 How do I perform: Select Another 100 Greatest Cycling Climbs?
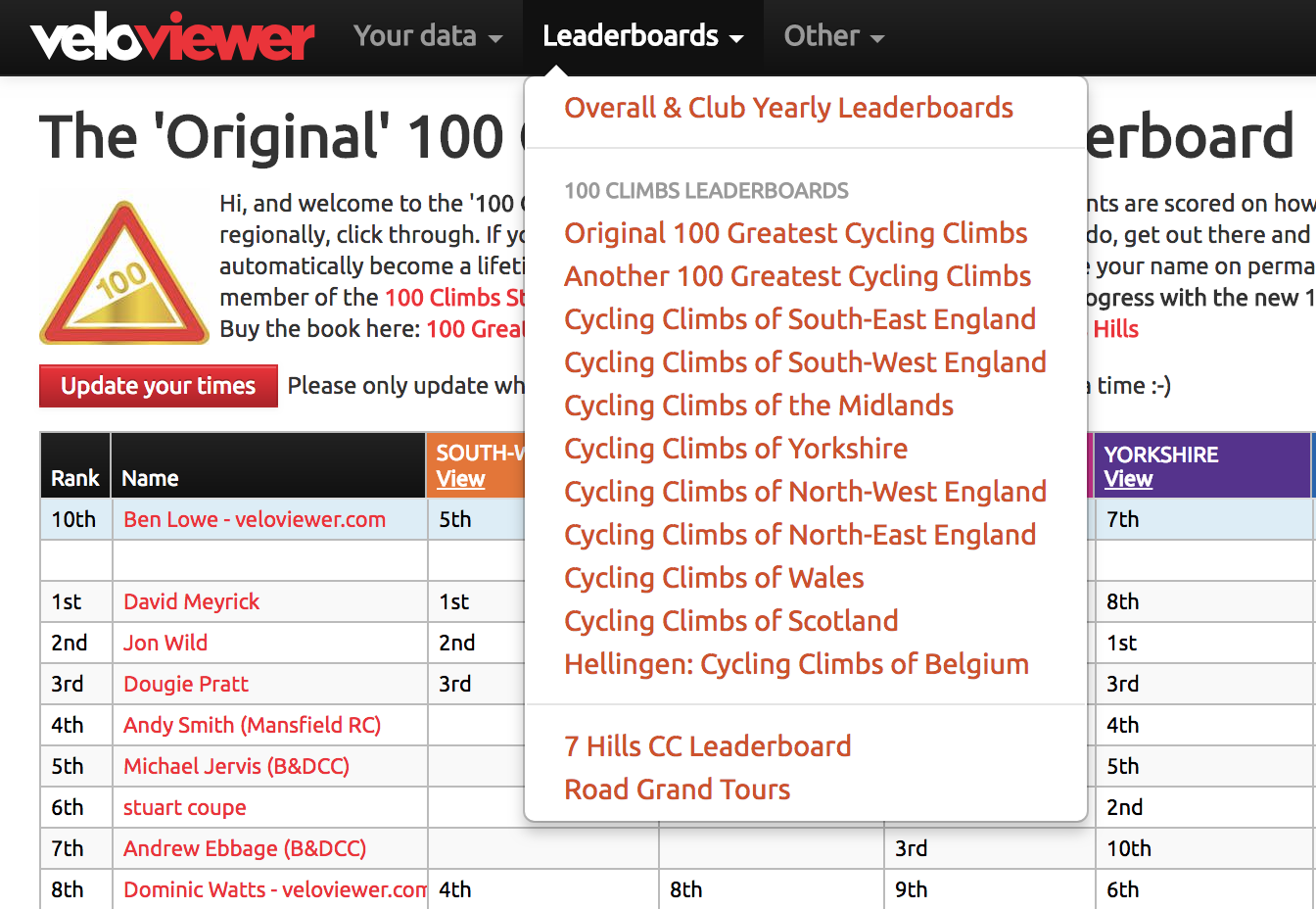click(x=797, y=276)
